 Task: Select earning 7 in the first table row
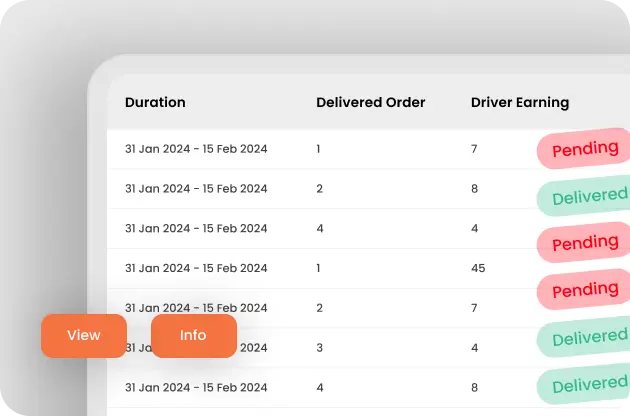click(x=474, y=149)
